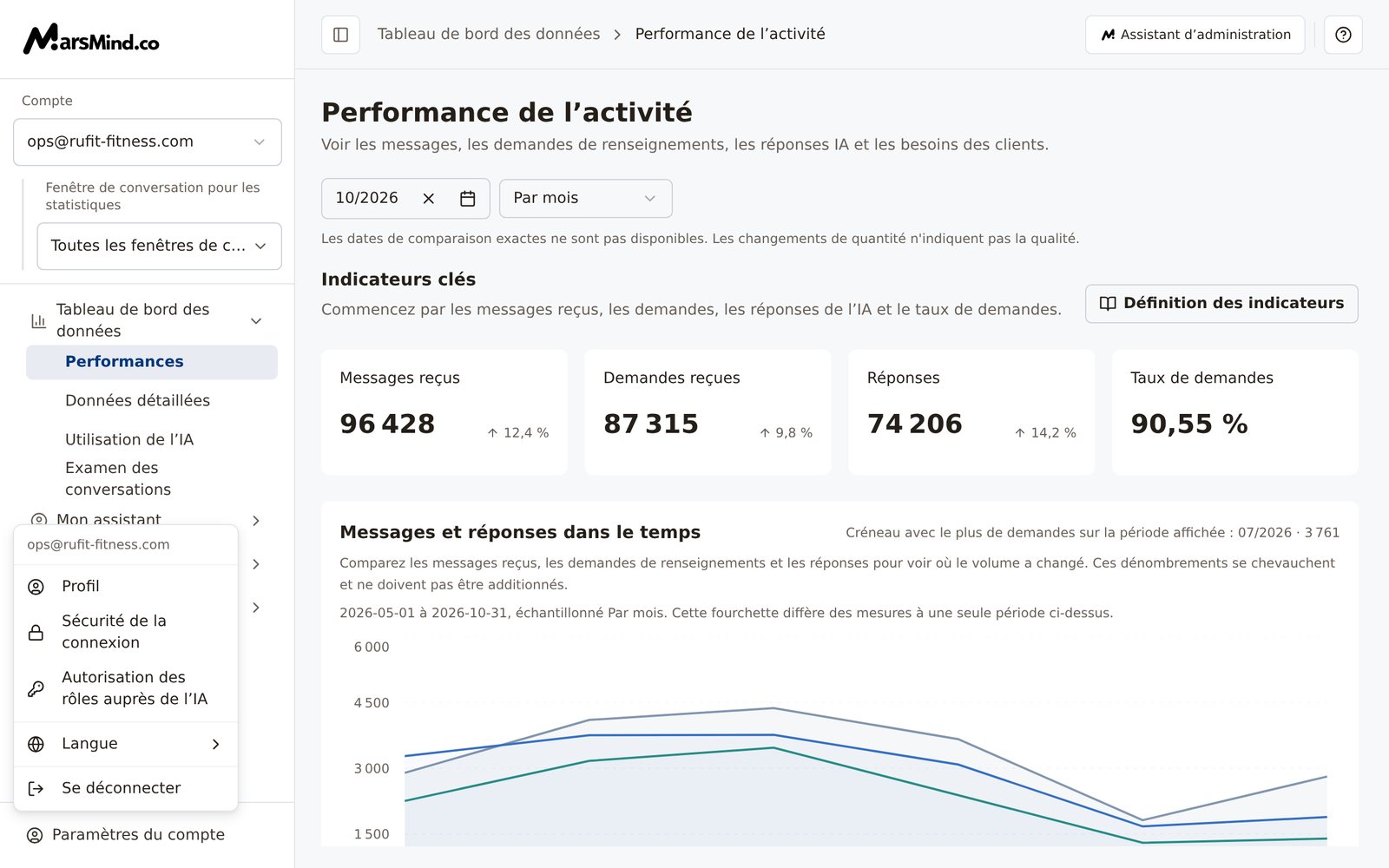Open the Par mois granularity dropdown
Image resolution: width=1389 pixels, height=868 pixels.
585,199
